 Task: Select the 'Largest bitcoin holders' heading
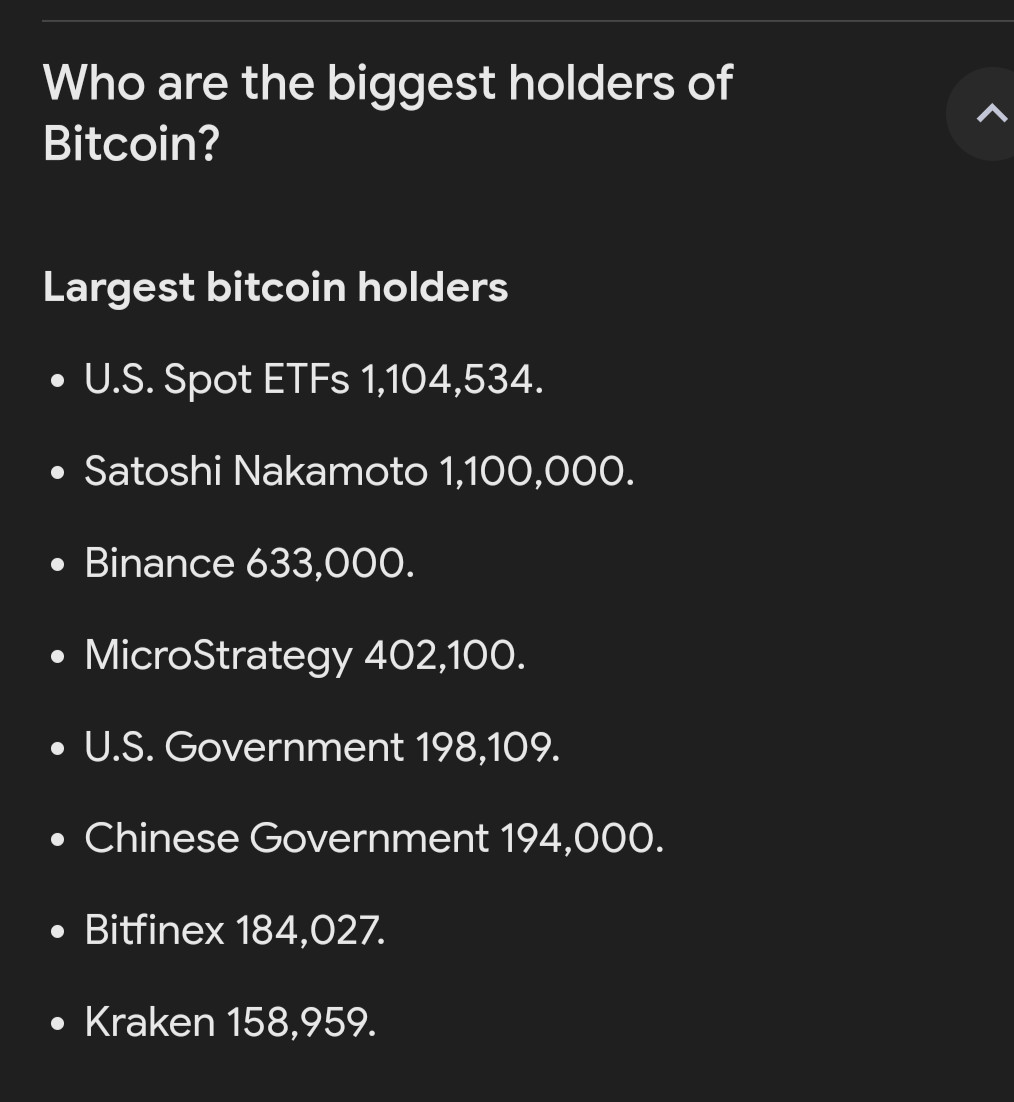(x=275, y=287)
